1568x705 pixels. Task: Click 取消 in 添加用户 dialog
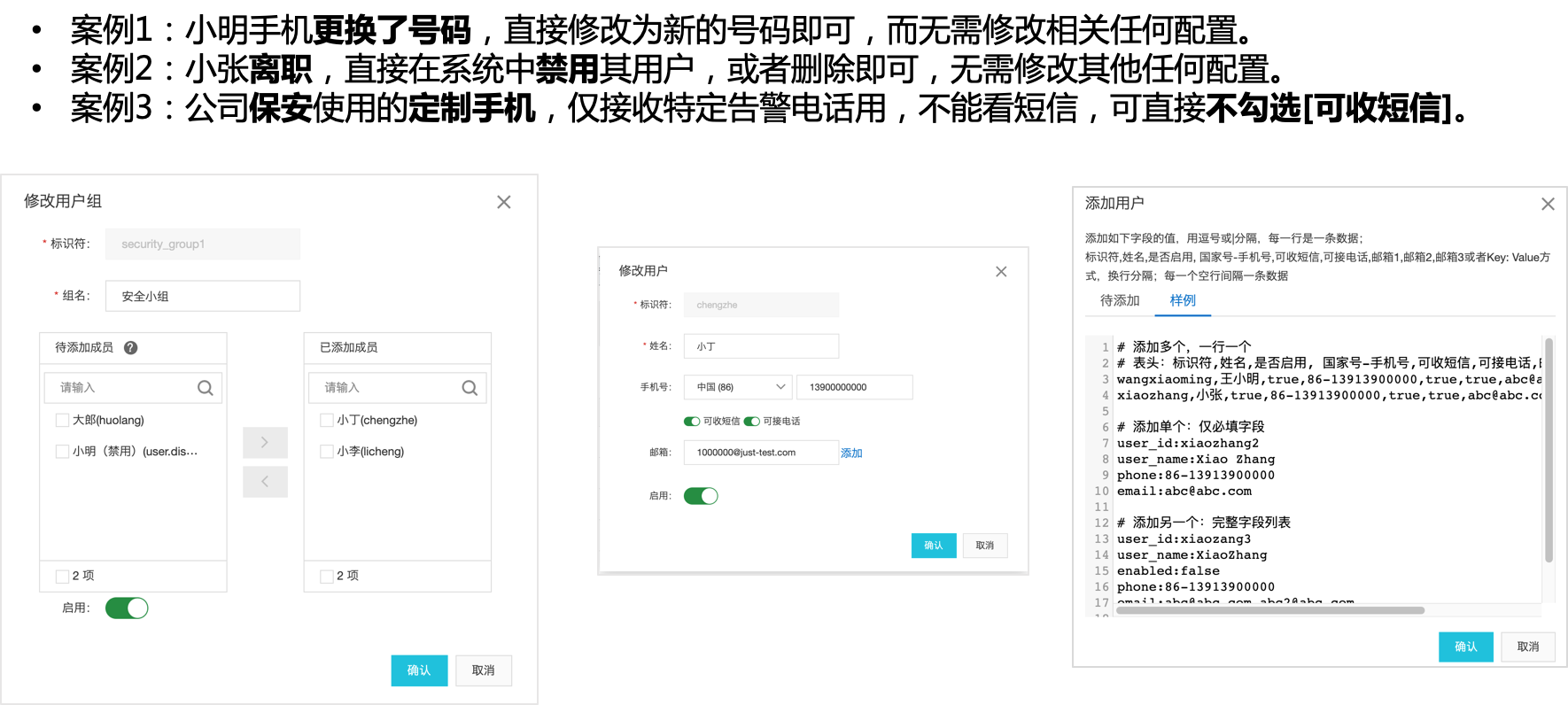pos(1528,647)
